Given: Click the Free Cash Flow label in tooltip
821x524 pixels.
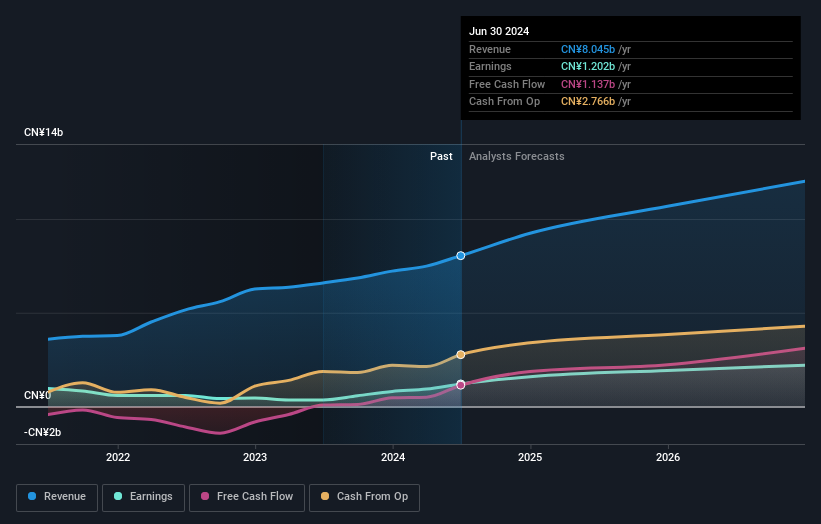Looking at the screenshot, I should (x=507, y=84).
